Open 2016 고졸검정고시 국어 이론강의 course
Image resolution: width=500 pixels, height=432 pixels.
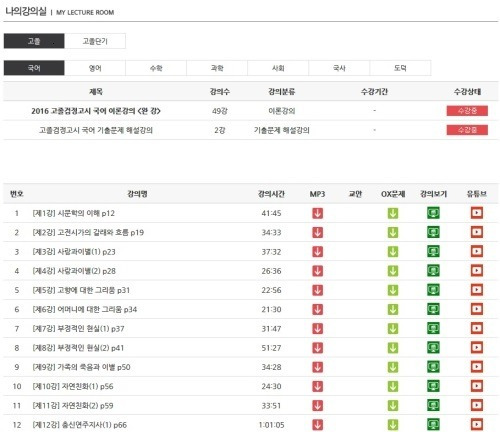pyautogui.click(x=96, y=111)
